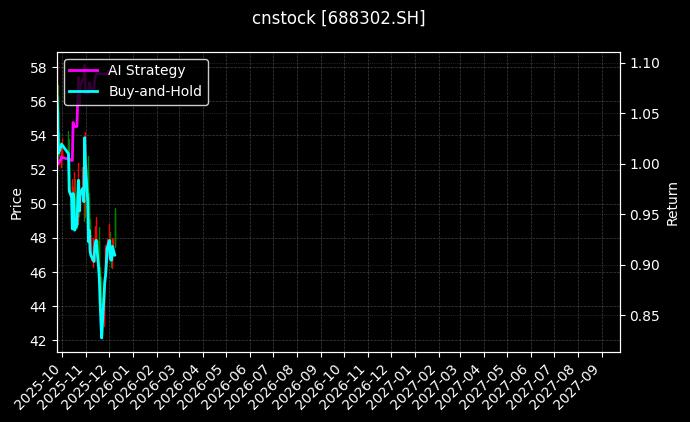Click the Return axis label
The width and height of the screenshot is (690, 422).
point(673,204)
